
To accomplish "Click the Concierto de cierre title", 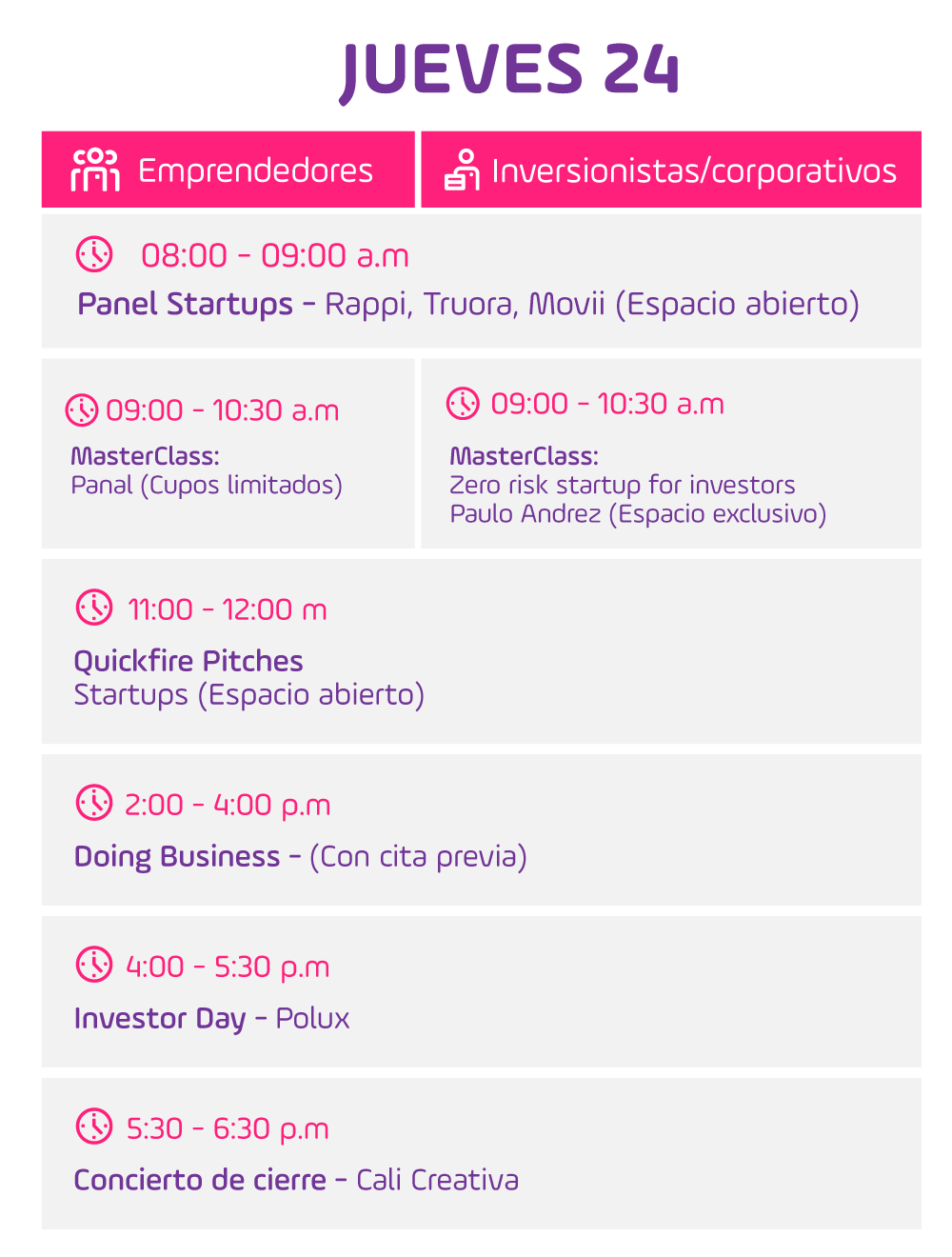I will 200,1180.
